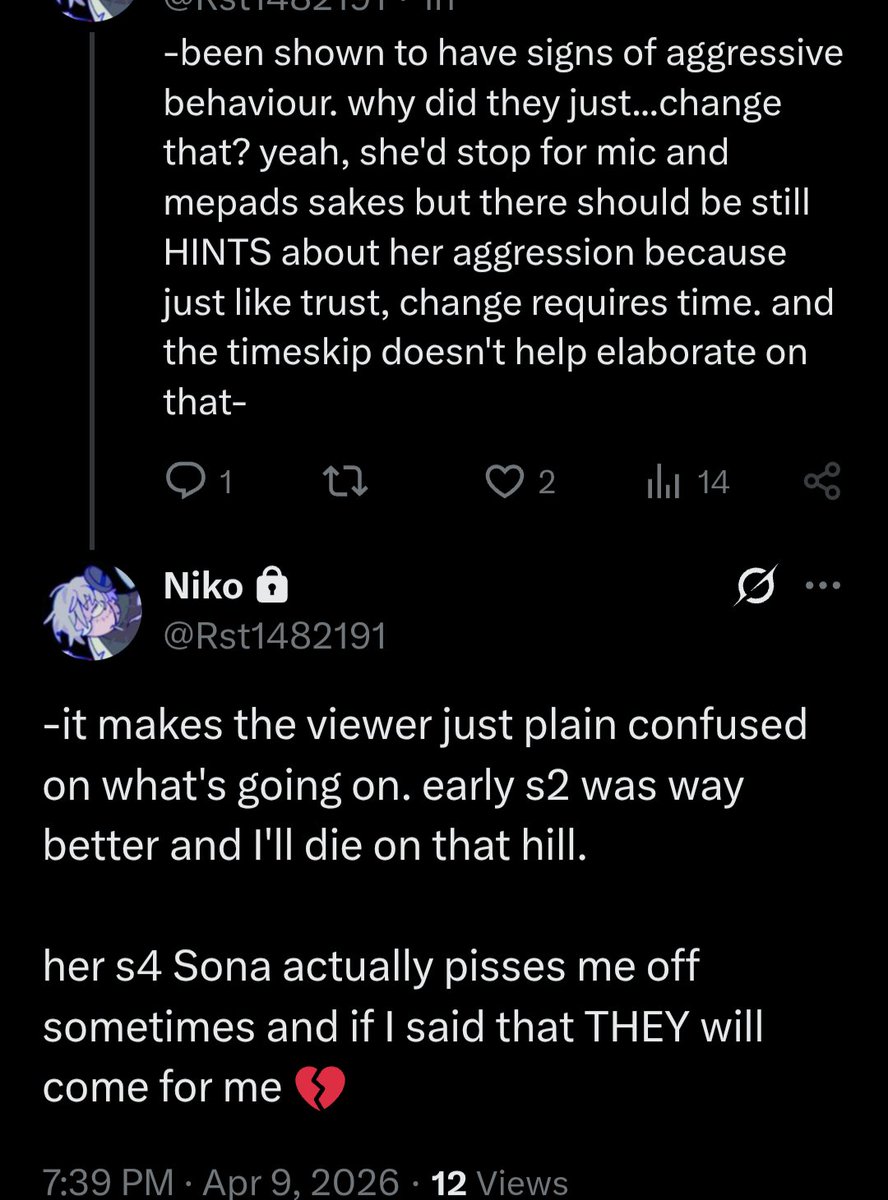The image size is (888, 1200).
Task: Click the lock icon next to Niko
Action: click(272, 588)
